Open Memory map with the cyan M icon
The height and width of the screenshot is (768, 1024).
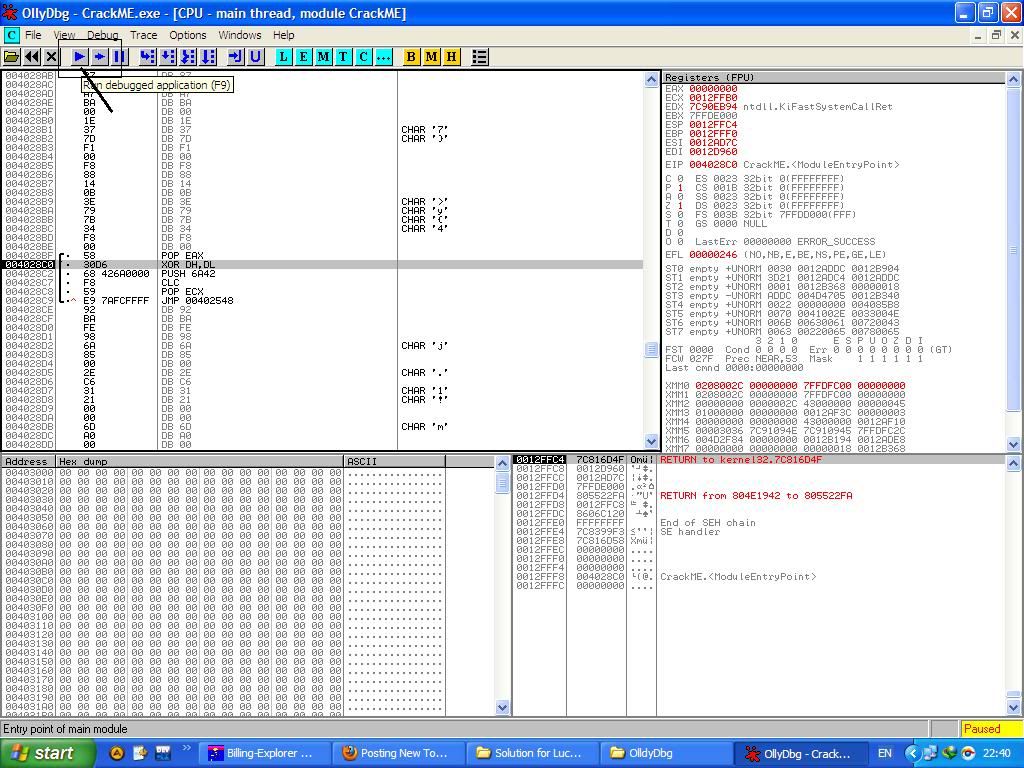click(323, 57)
